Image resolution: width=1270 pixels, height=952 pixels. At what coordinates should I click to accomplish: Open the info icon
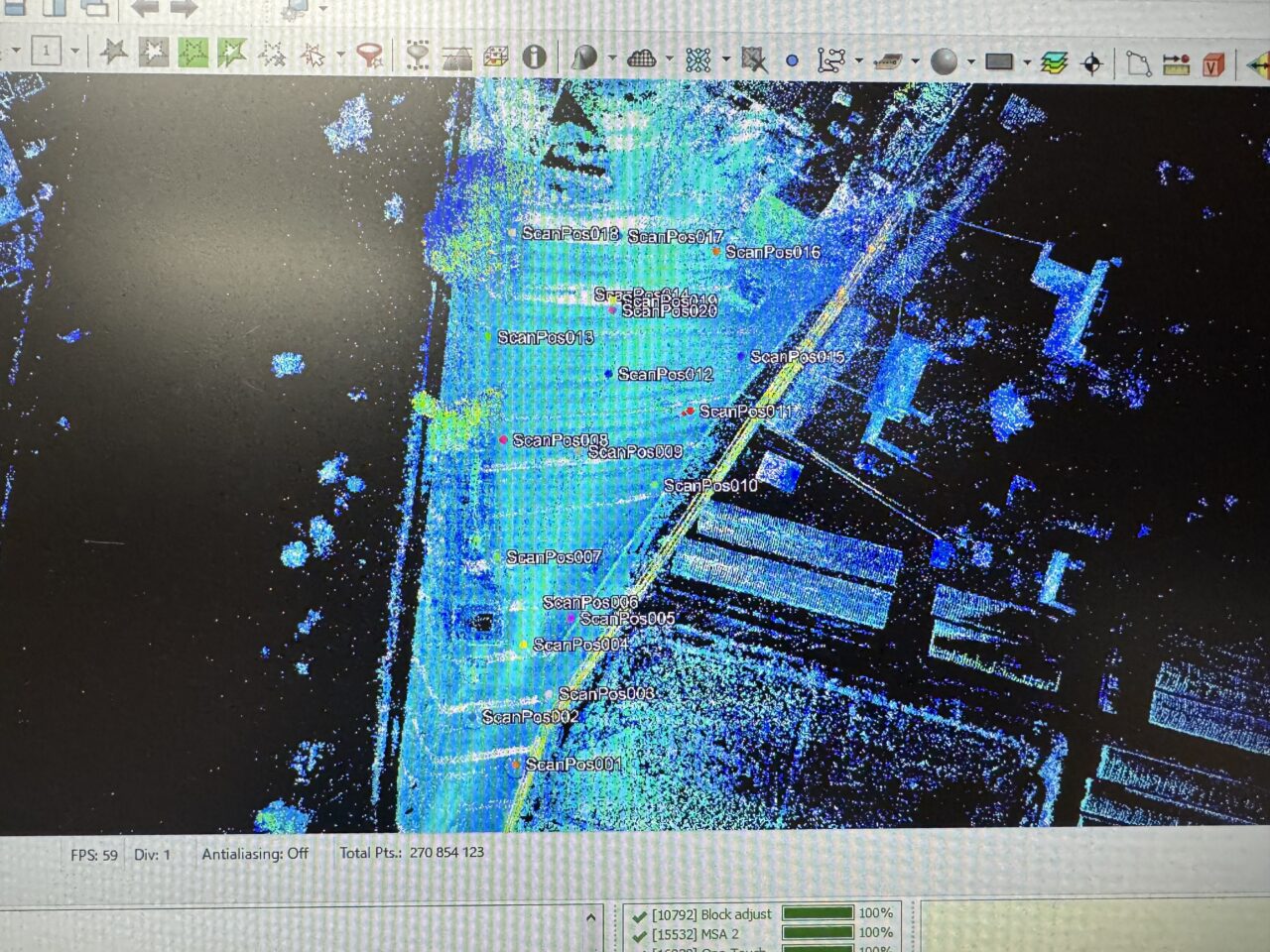(x=535, y=57)
